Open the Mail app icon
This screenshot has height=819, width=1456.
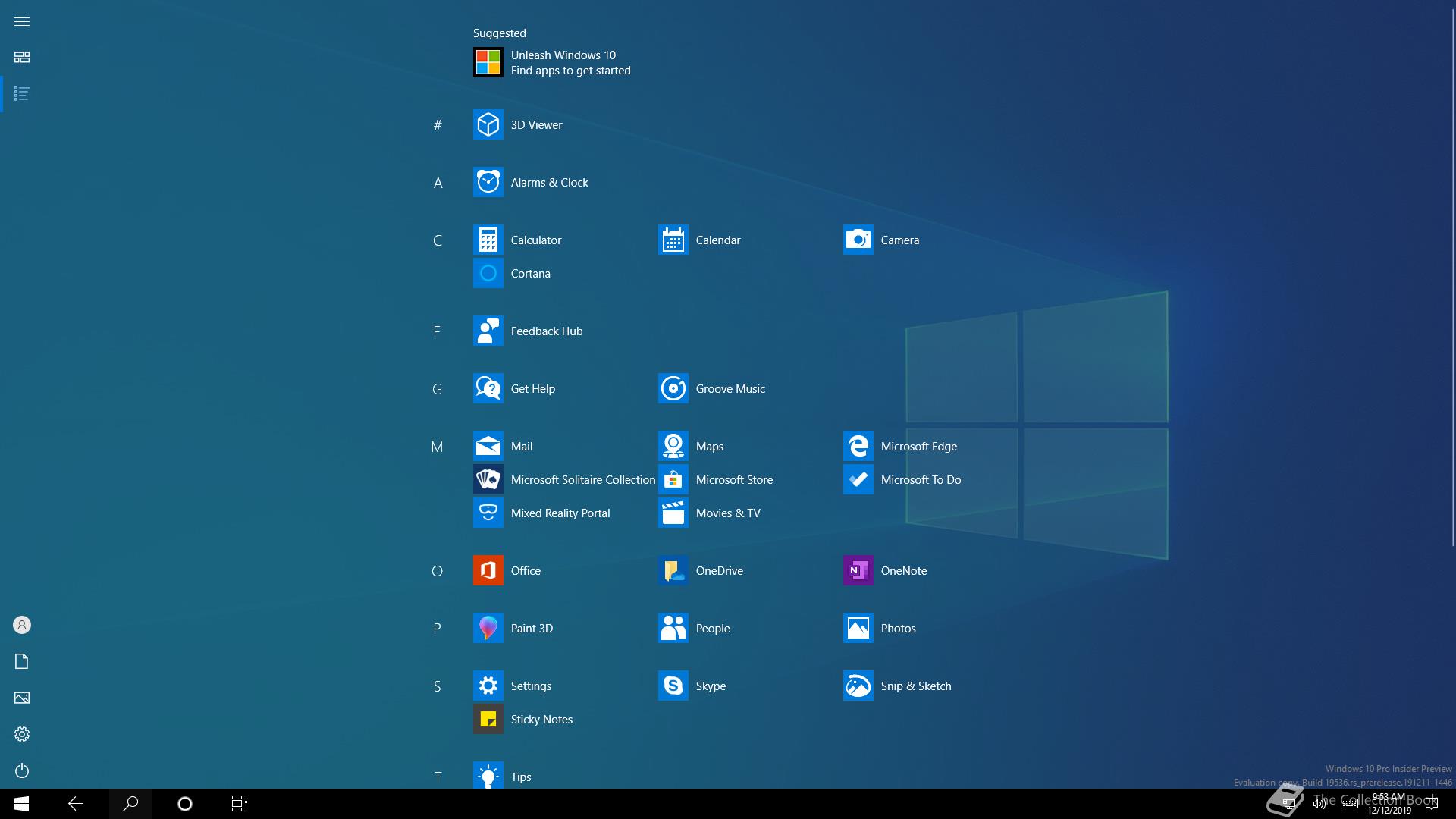488,446
